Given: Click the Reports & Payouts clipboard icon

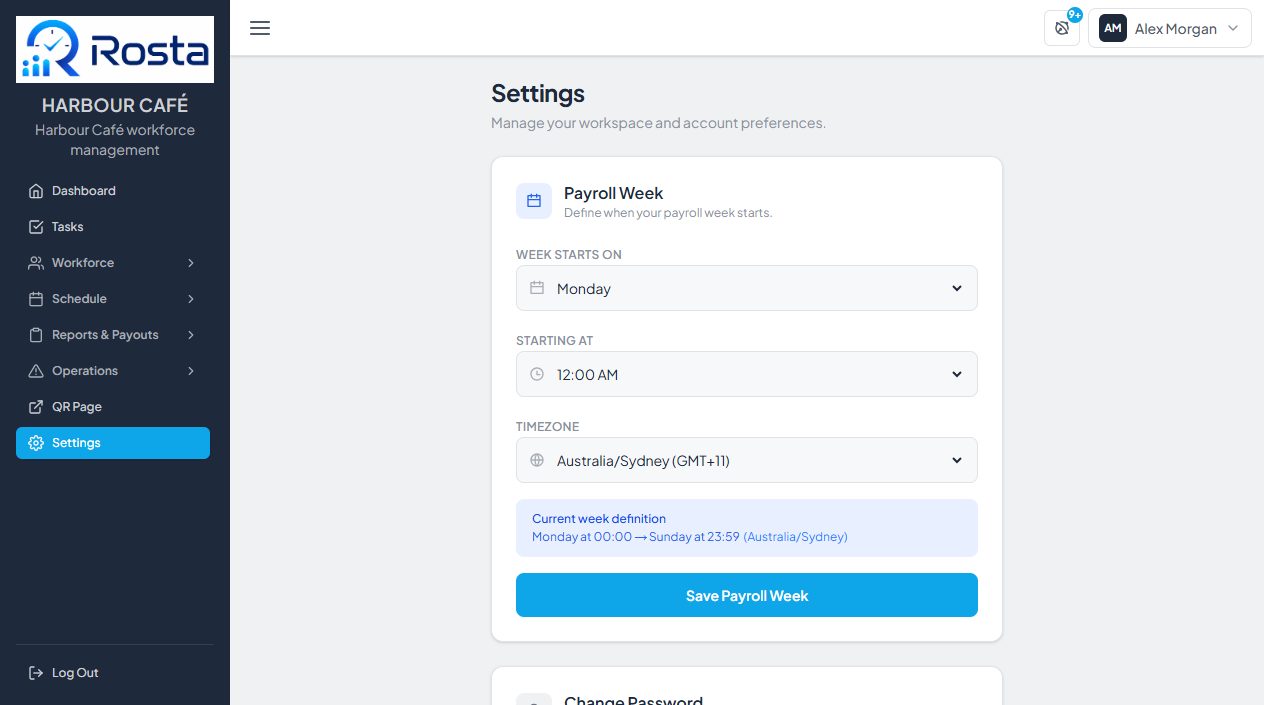Looking at the screenshot, I should 36,335.
